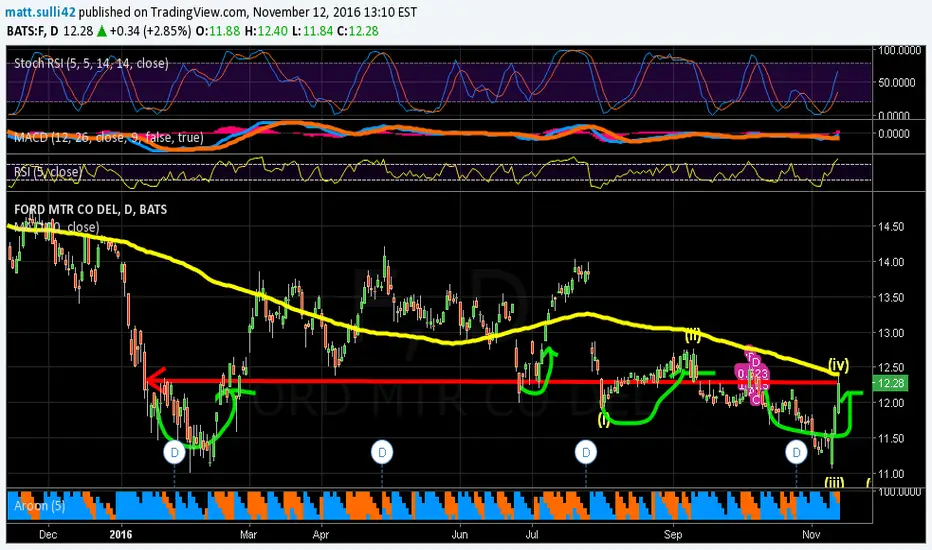
Task: Select the yellow (i) wave label
Action: (x=604, y=422)
